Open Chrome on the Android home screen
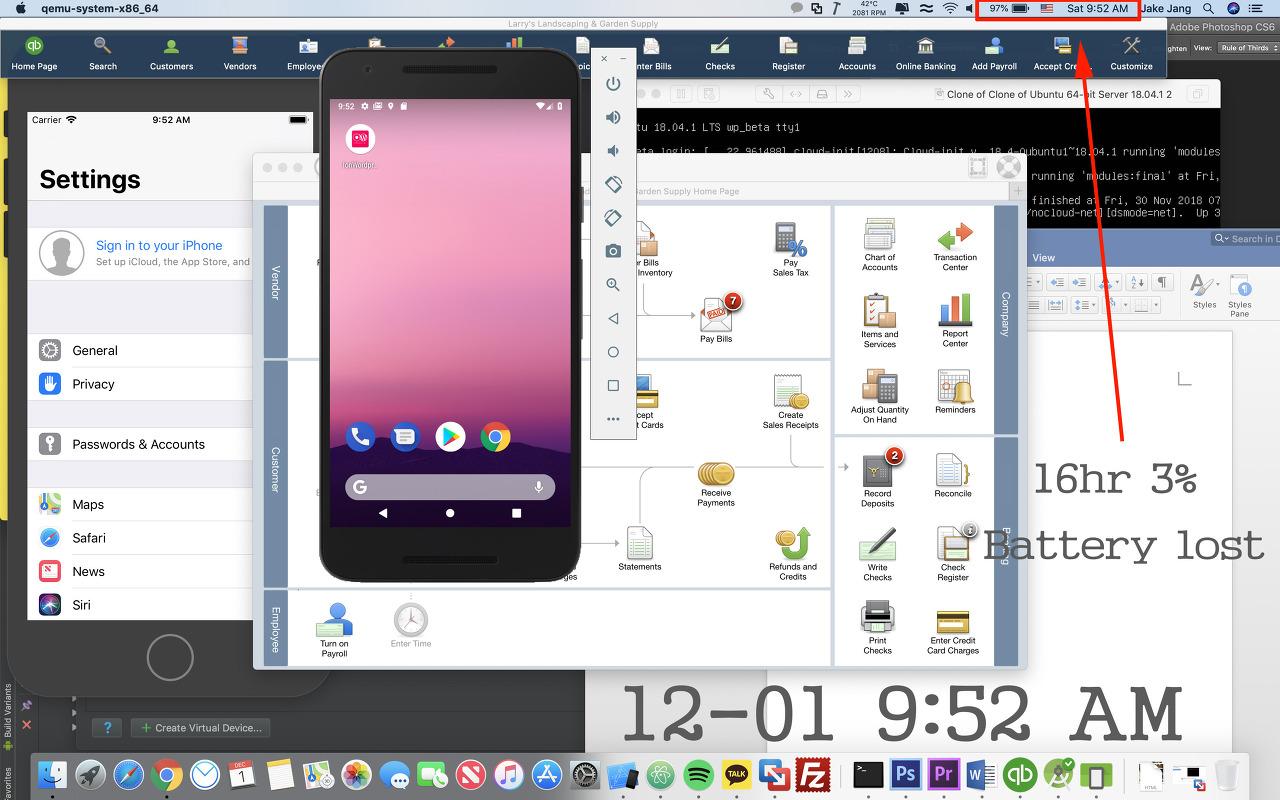This screenshot has height=800, width=1280. pos(495,437)
